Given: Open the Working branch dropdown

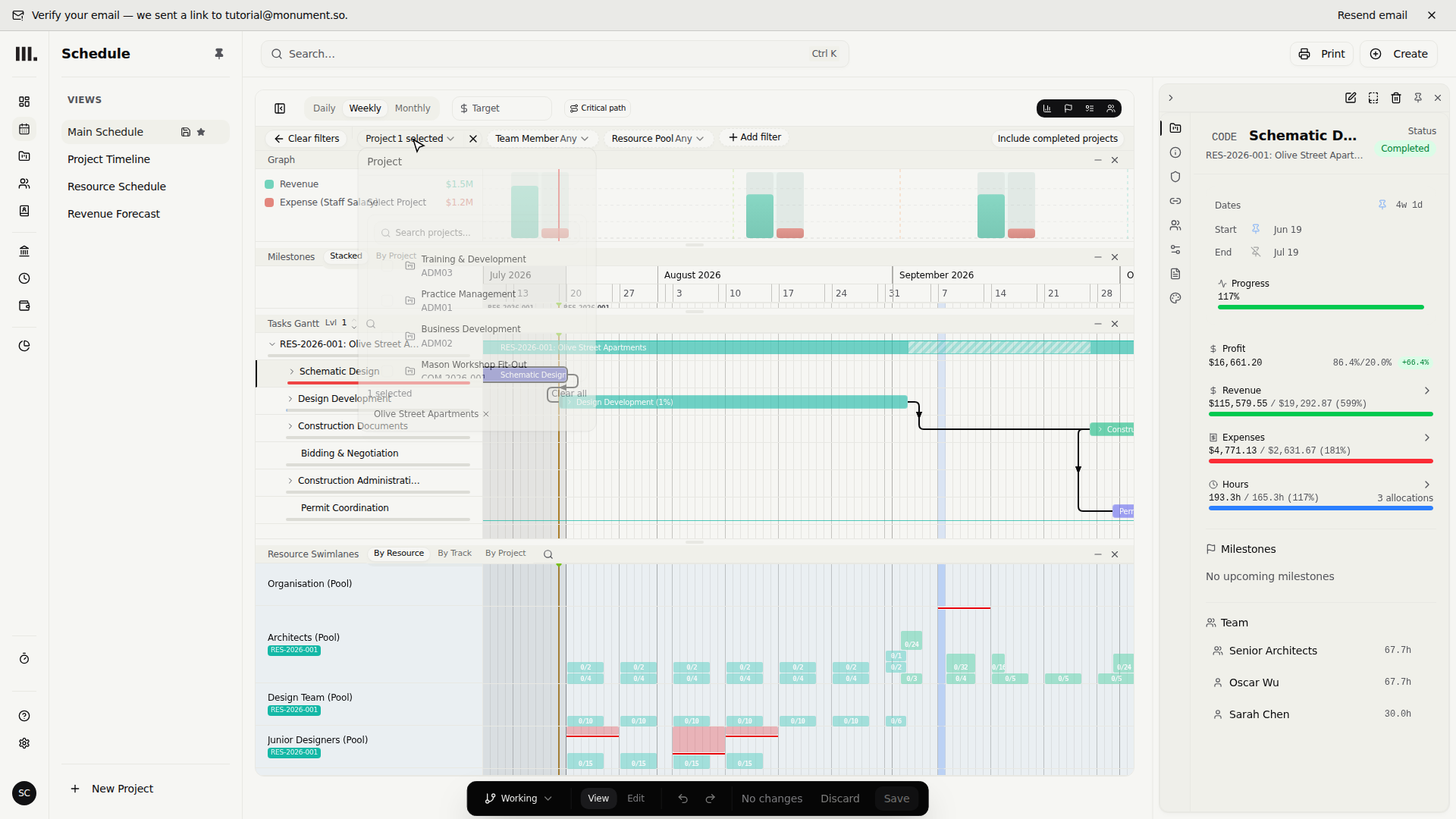Looking at the screenshot, I should pos(519,799).
